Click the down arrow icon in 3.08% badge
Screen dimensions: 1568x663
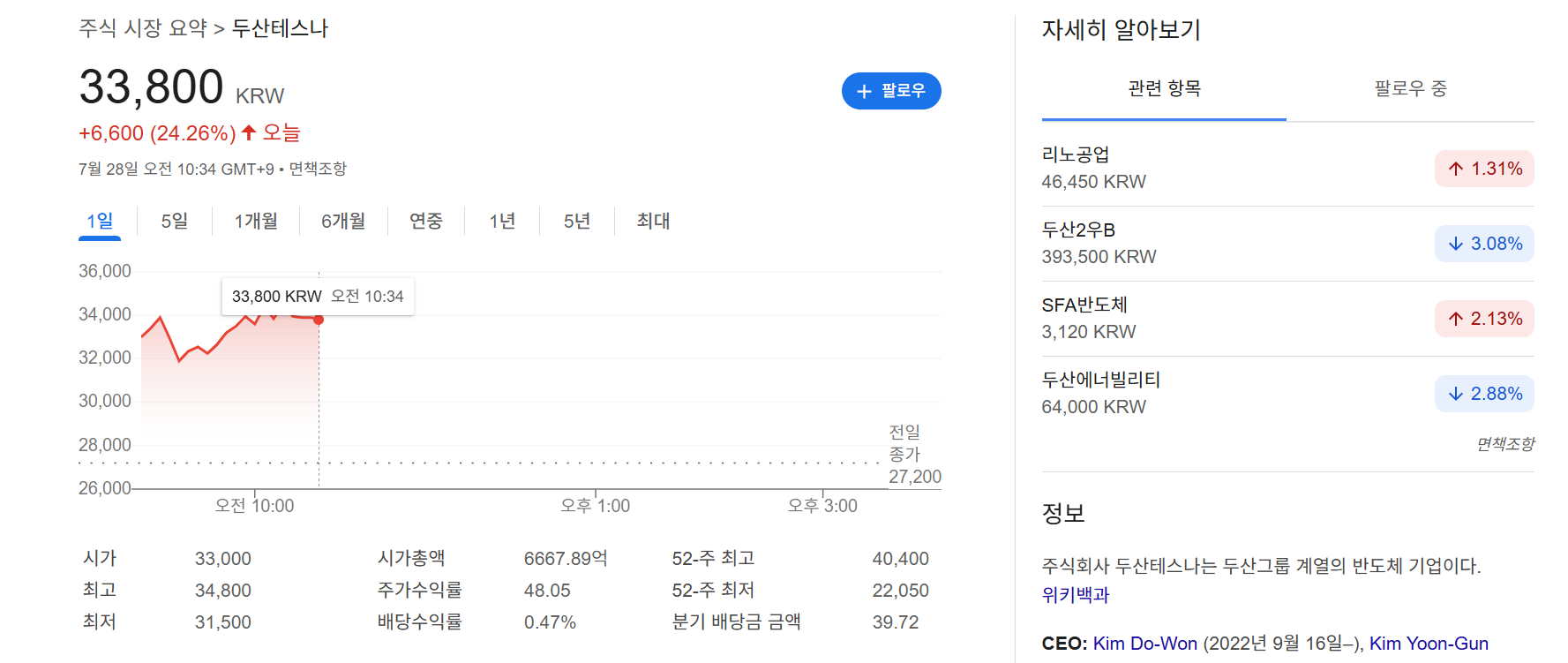click(x=1456, y=244)
